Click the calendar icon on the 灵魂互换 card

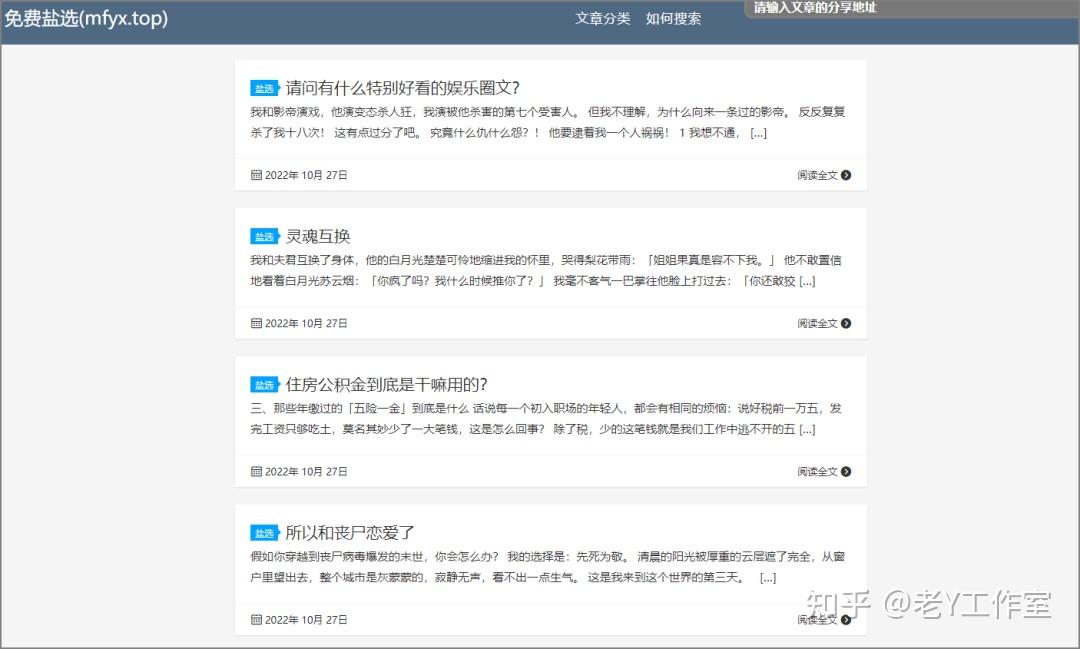(x=255, y=323)
